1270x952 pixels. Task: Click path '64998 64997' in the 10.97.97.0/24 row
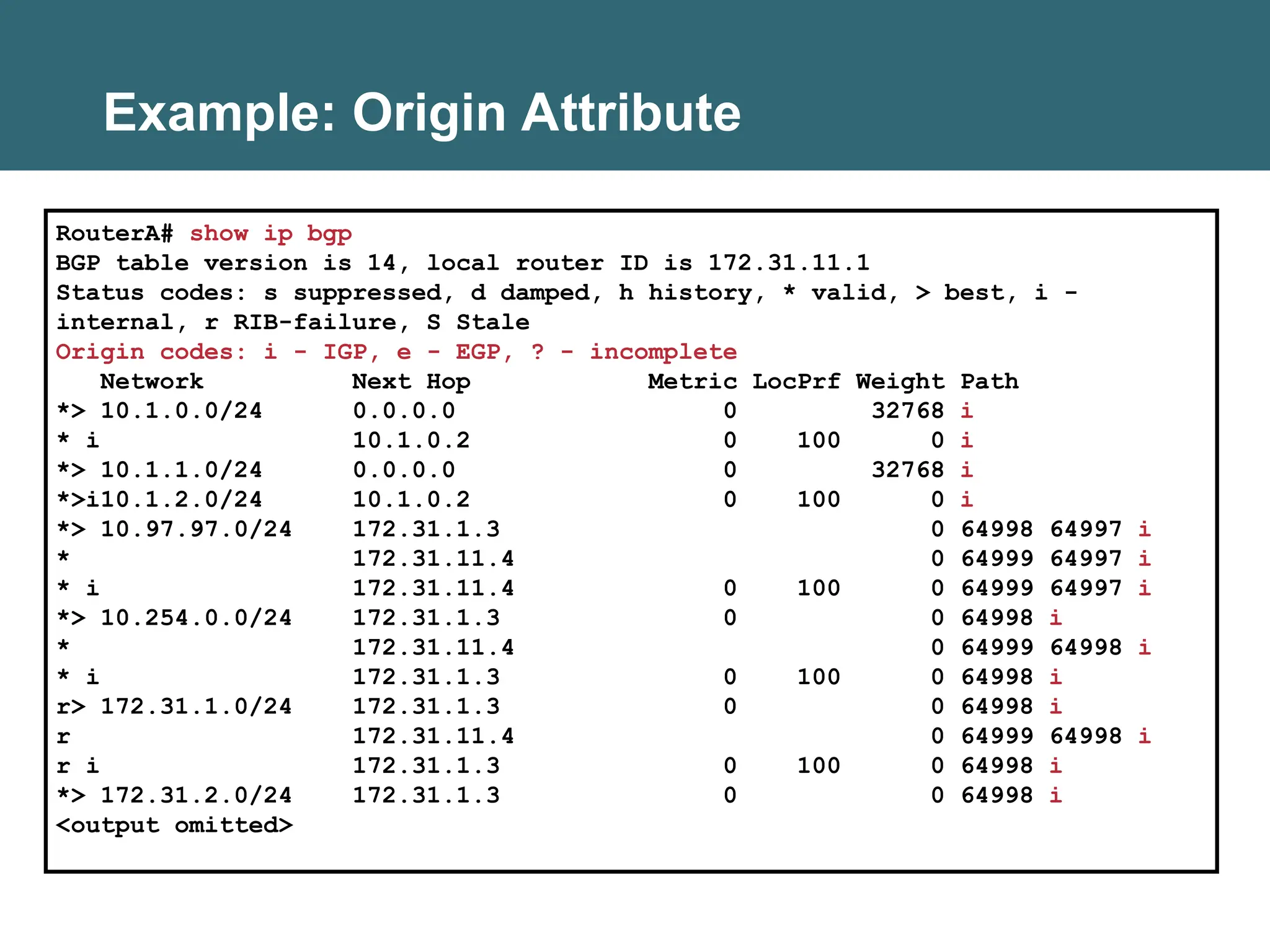(x=1041, y=530)
